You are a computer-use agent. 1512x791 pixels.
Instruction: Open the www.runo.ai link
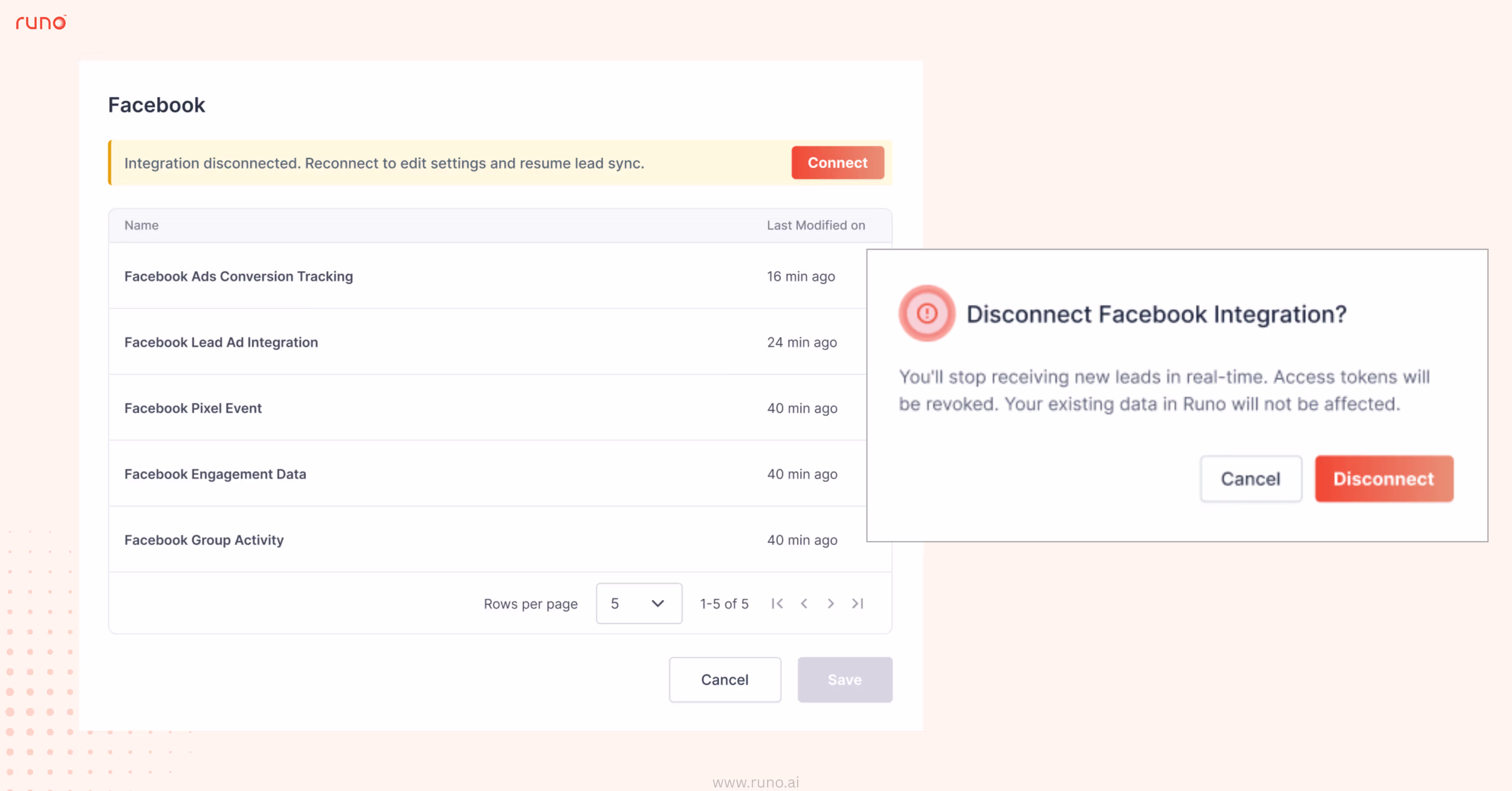click(x=756, y=782)
